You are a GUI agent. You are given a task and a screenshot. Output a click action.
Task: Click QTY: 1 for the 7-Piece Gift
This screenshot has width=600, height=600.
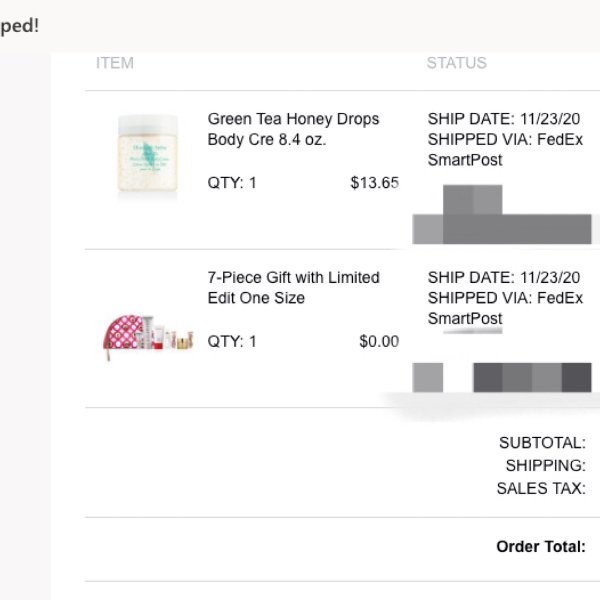[232, 341]
